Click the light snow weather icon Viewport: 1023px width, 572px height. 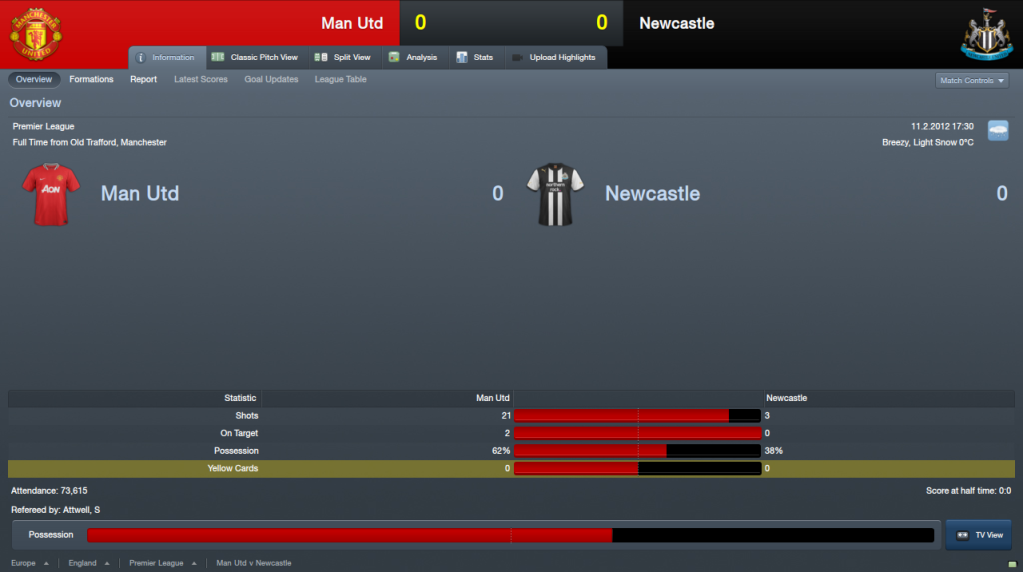(998, 130)
